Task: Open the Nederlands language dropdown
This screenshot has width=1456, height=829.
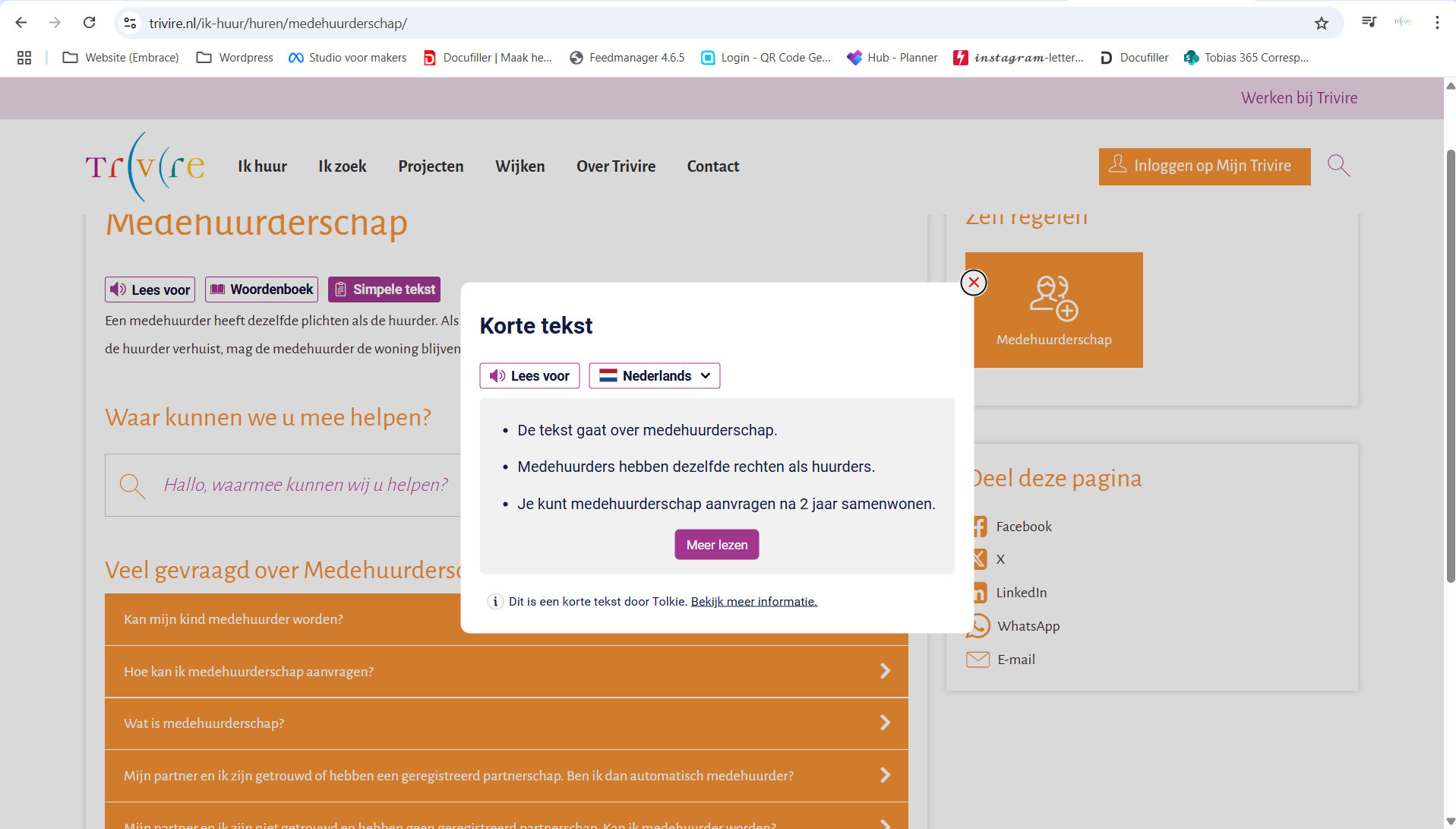Action: pyautogui.click(x=655, y=376)
